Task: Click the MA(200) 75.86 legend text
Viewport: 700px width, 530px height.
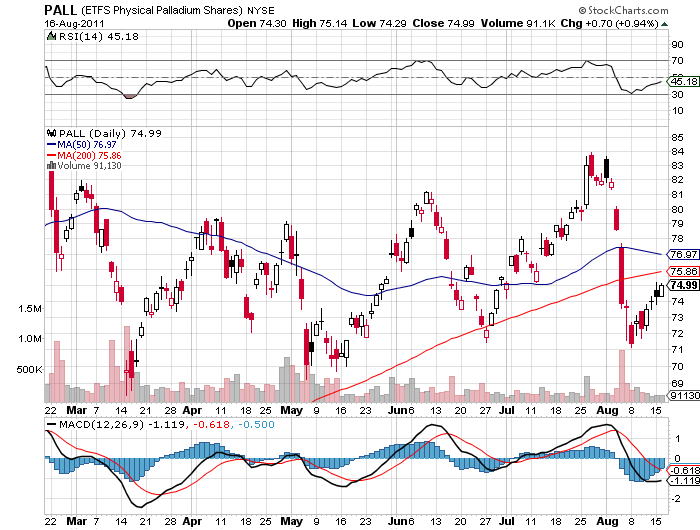Action: point(89,155)
